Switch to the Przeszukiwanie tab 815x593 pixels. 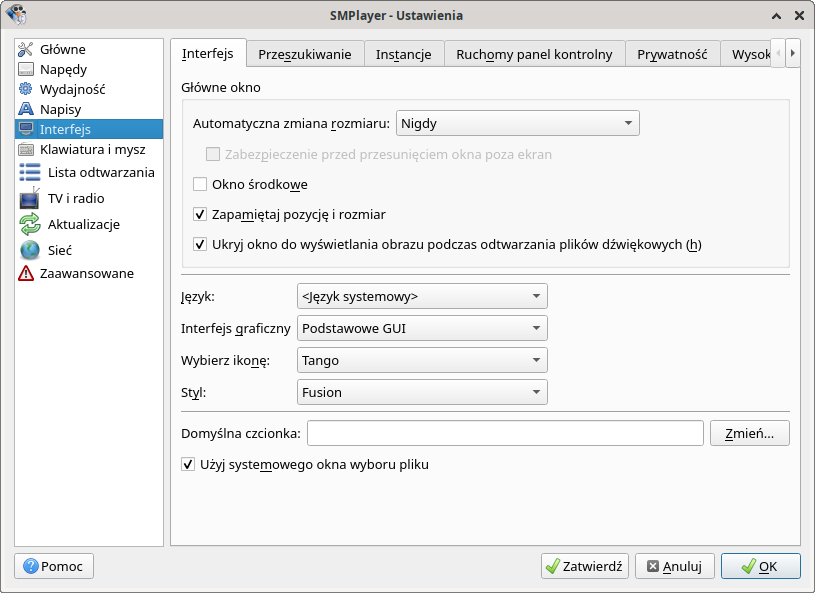[x=304, y=54]
